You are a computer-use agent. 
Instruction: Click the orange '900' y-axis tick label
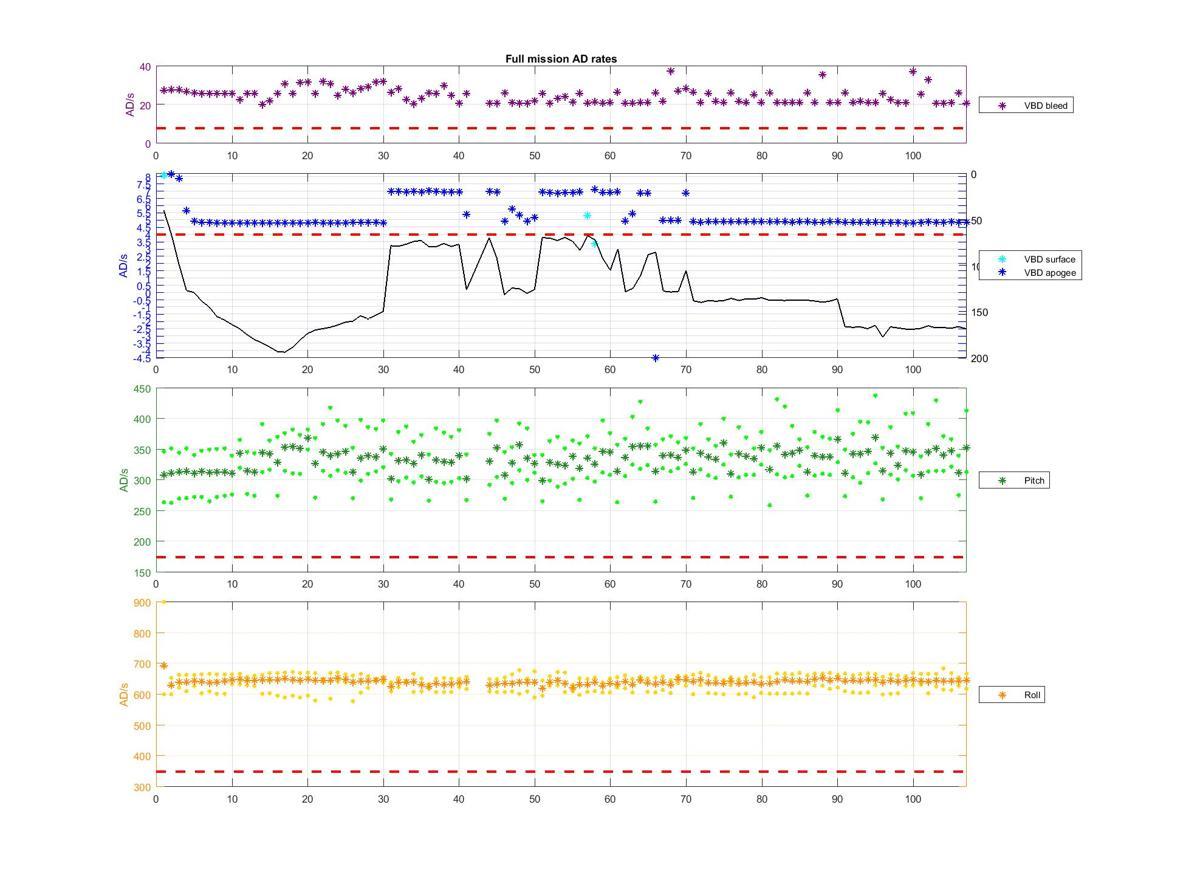142,603
